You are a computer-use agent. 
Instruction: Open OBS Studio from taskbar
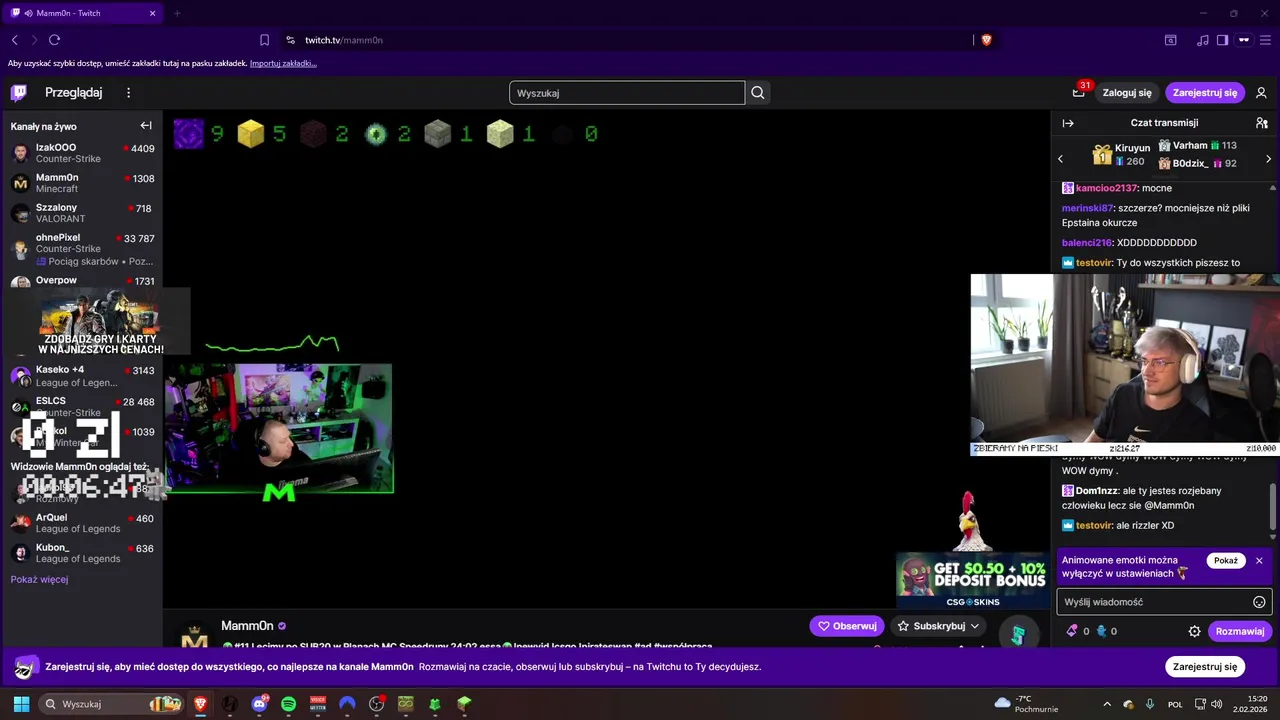pyautogui.click(x=376, y=704)
